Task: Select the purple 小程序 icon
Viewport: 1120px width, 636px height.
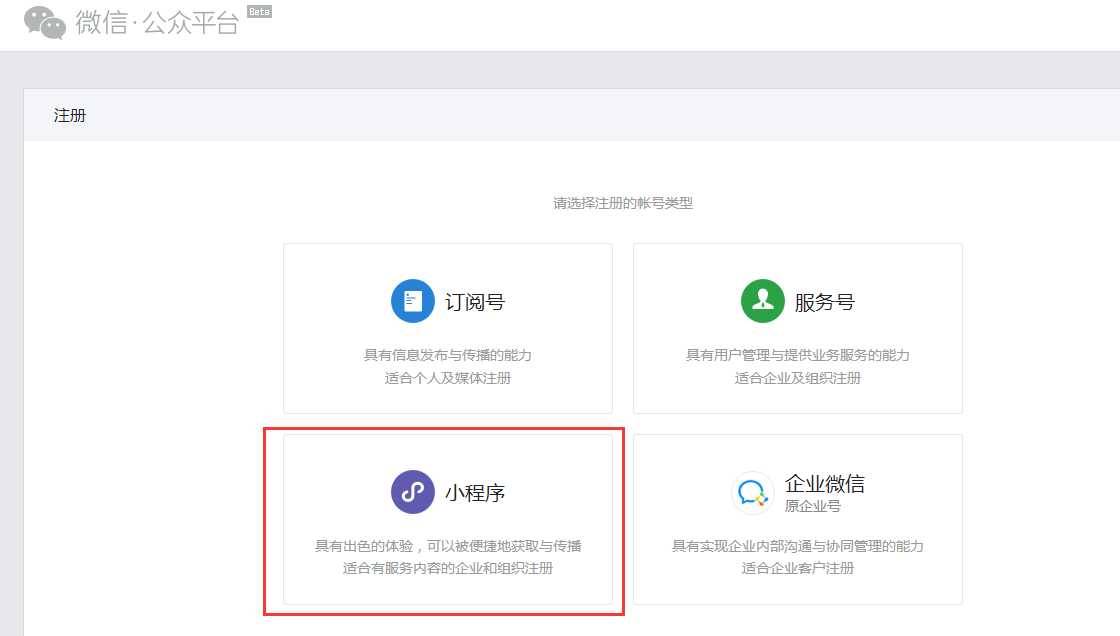Action: 413,492
